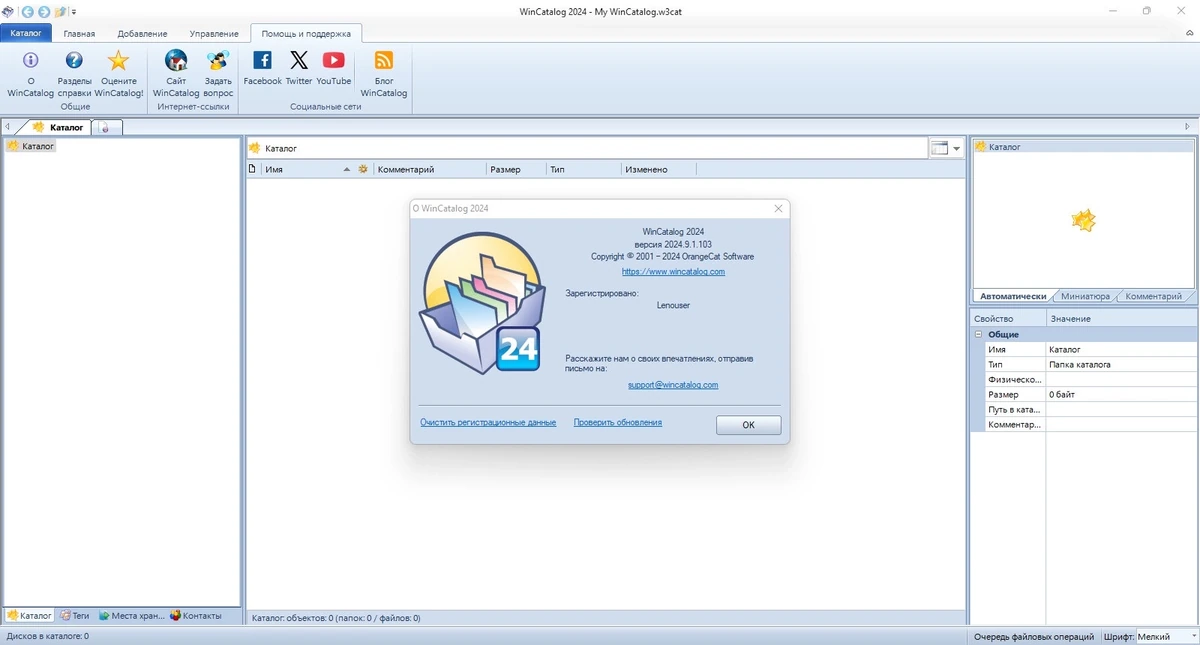Switch to Миниатюра preview tab
This screenshot has width=1200, height=645.
(1085, 296)
